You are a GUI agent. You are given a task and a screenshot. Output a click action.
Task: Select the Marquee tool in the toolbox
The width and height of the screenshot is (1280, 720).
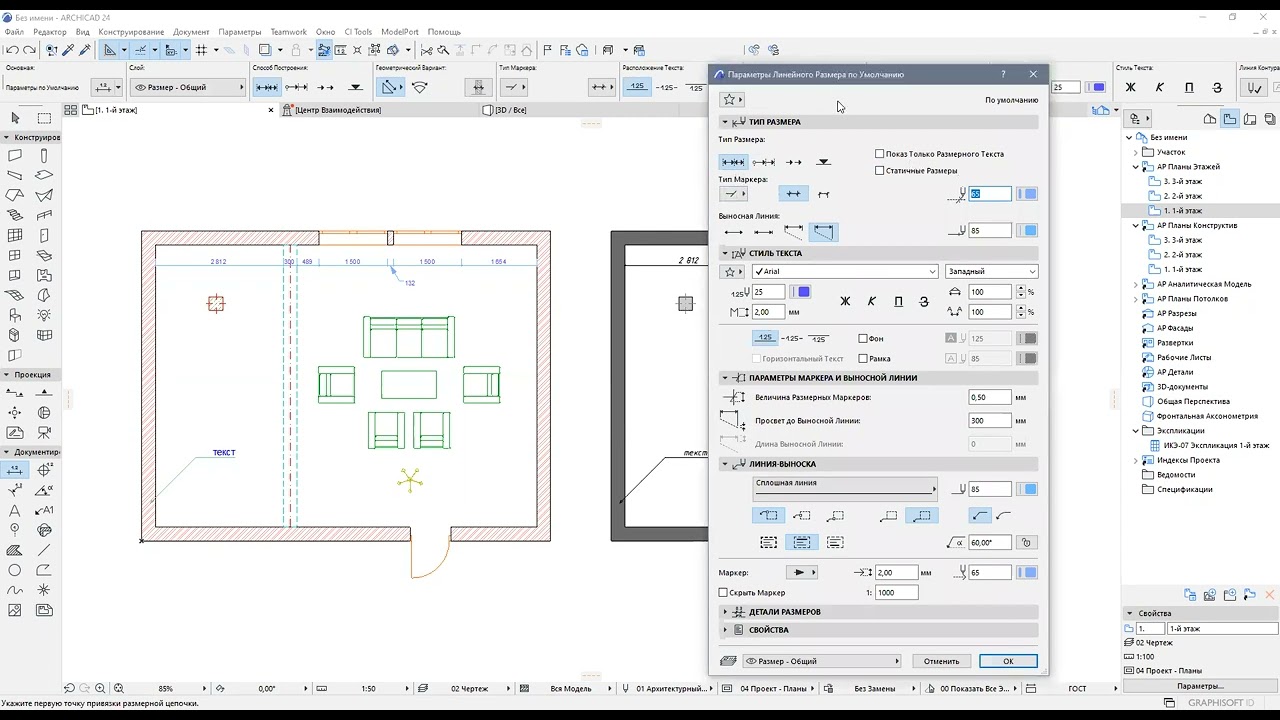(x=44, y=118)
